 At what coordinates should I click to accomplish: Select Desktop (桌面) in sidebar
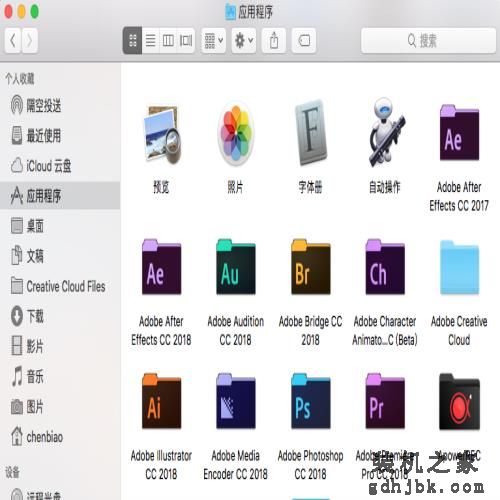click(x=60, y=226)
